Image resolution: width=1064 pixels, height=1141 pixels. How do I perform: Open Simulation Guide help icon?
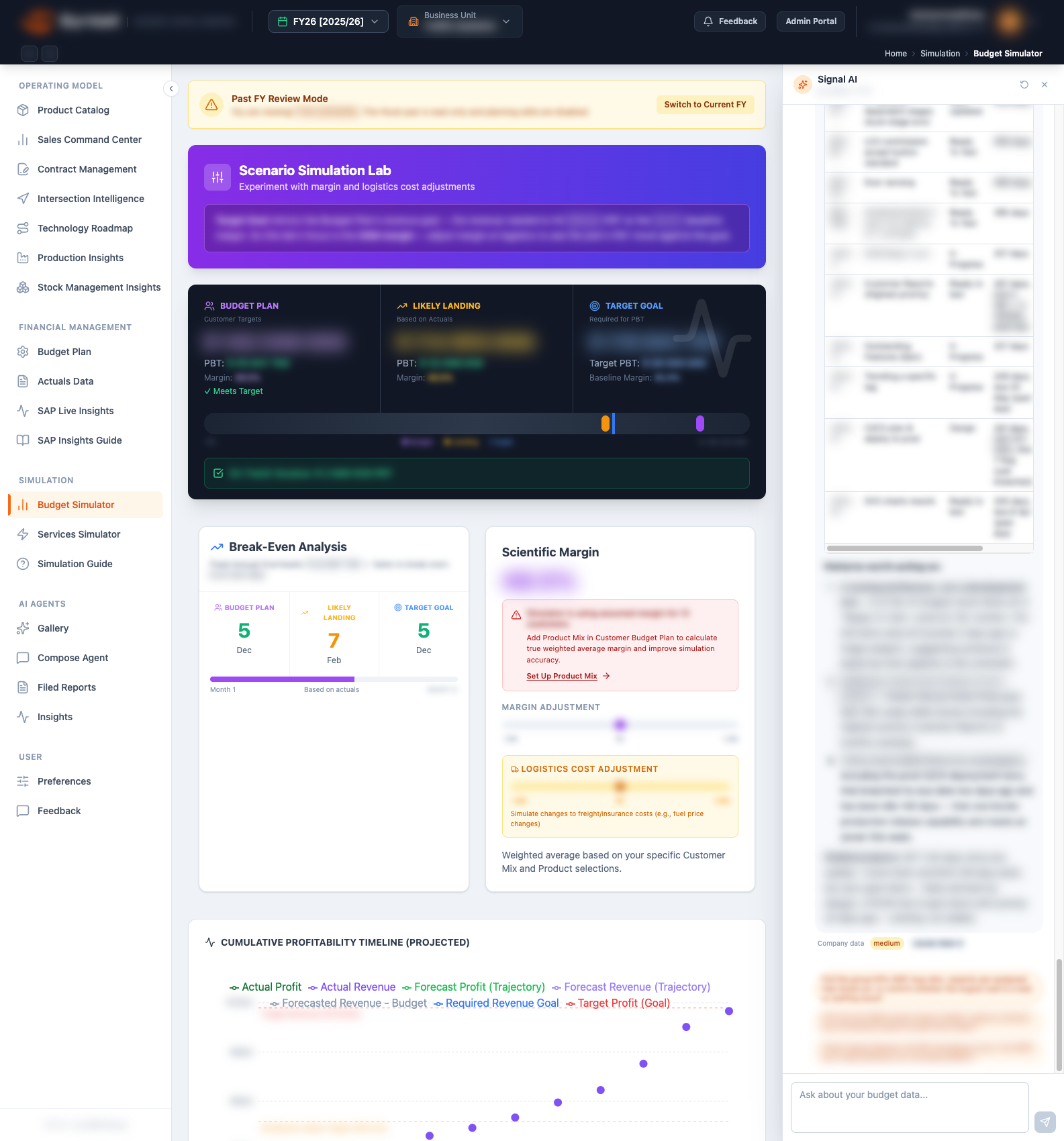point(23,564)
